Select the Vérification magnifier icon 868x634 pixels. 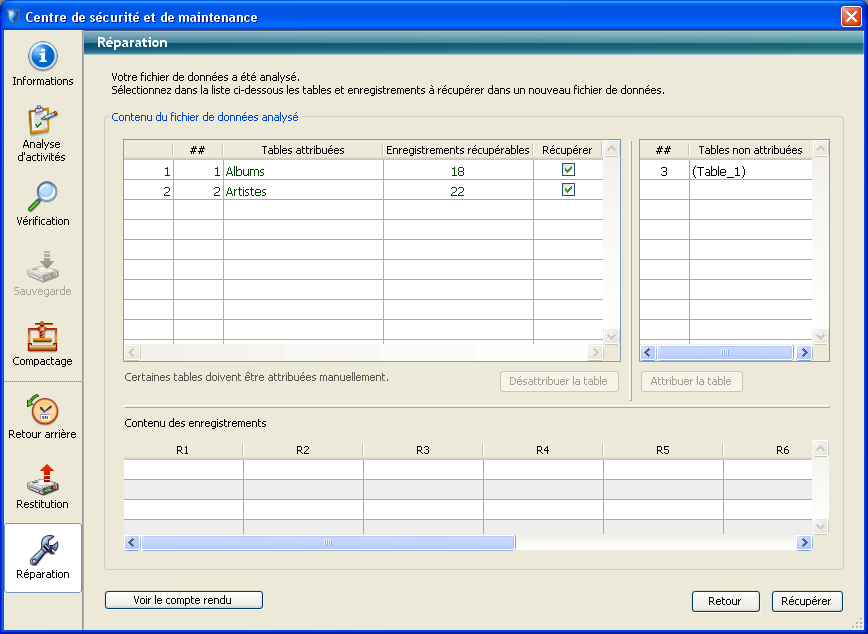pos(42,197)
